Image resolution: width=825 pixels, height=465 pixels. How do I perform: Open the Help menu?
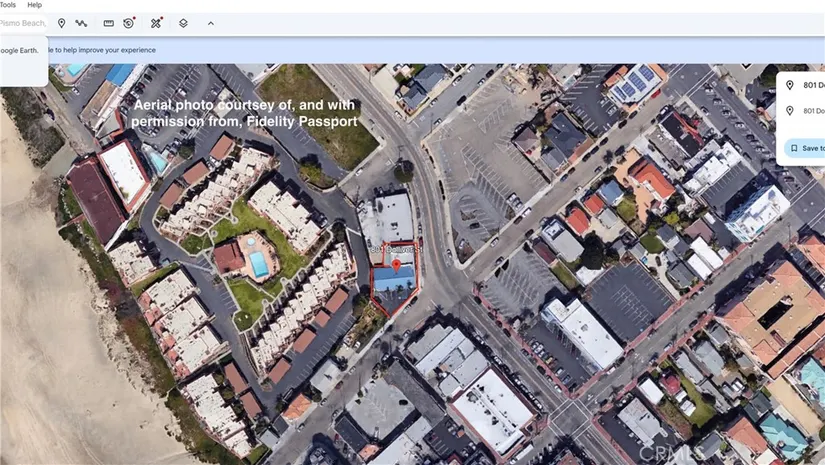click(x=34, y=5)
